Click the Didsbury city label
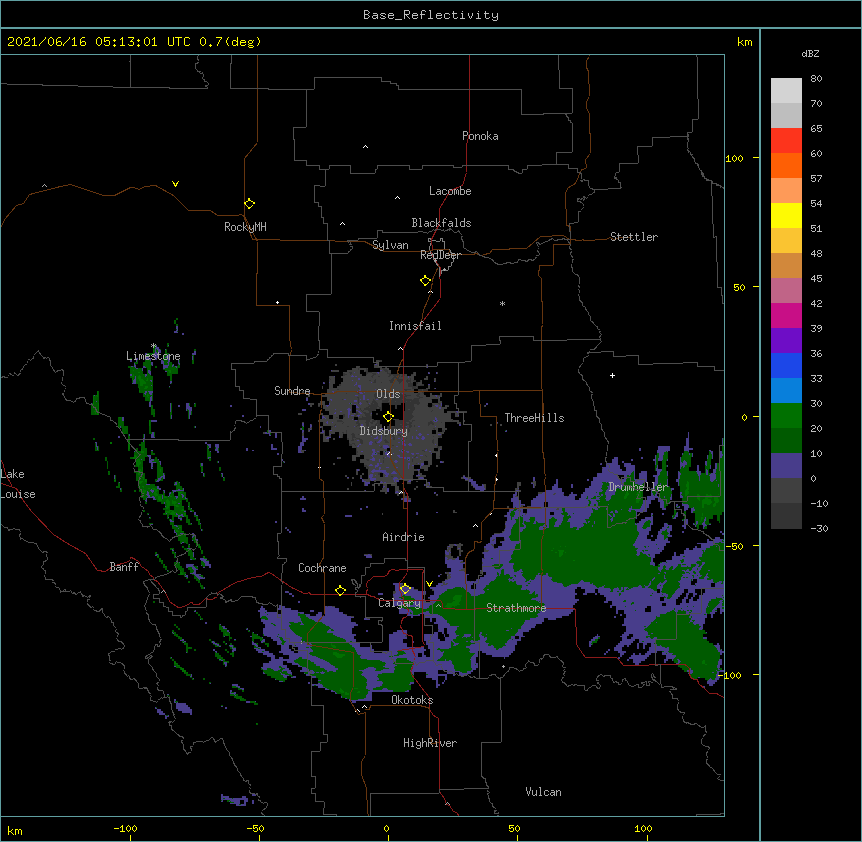This screenshot has height=842, width=862. 384,431
